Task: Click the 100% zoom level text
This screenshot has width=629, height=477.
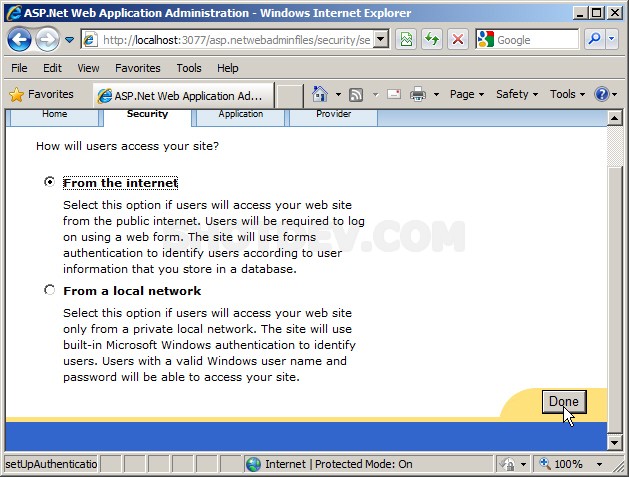Action: 568,464
